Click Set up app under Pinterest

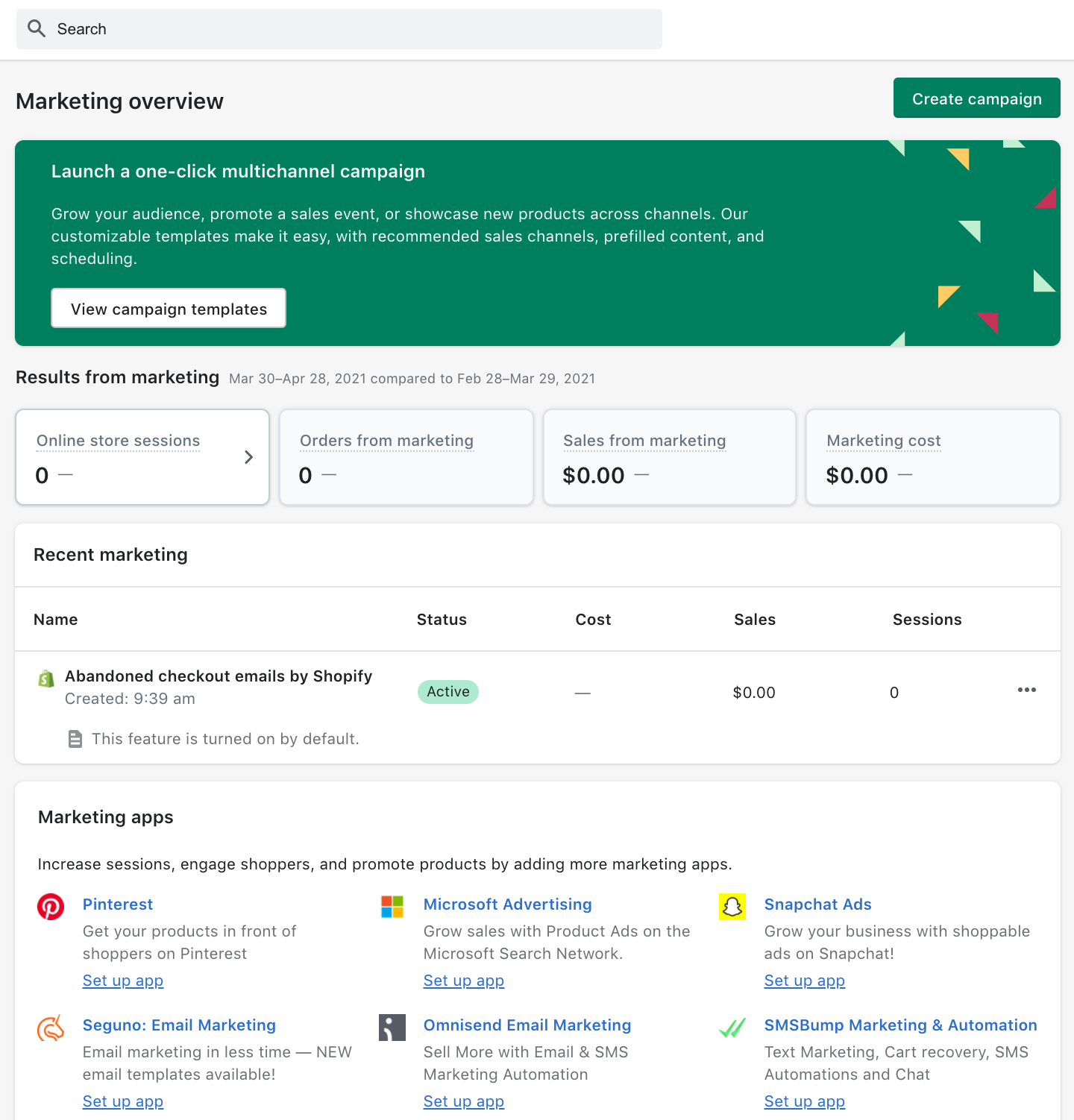(x=123, y=981)
